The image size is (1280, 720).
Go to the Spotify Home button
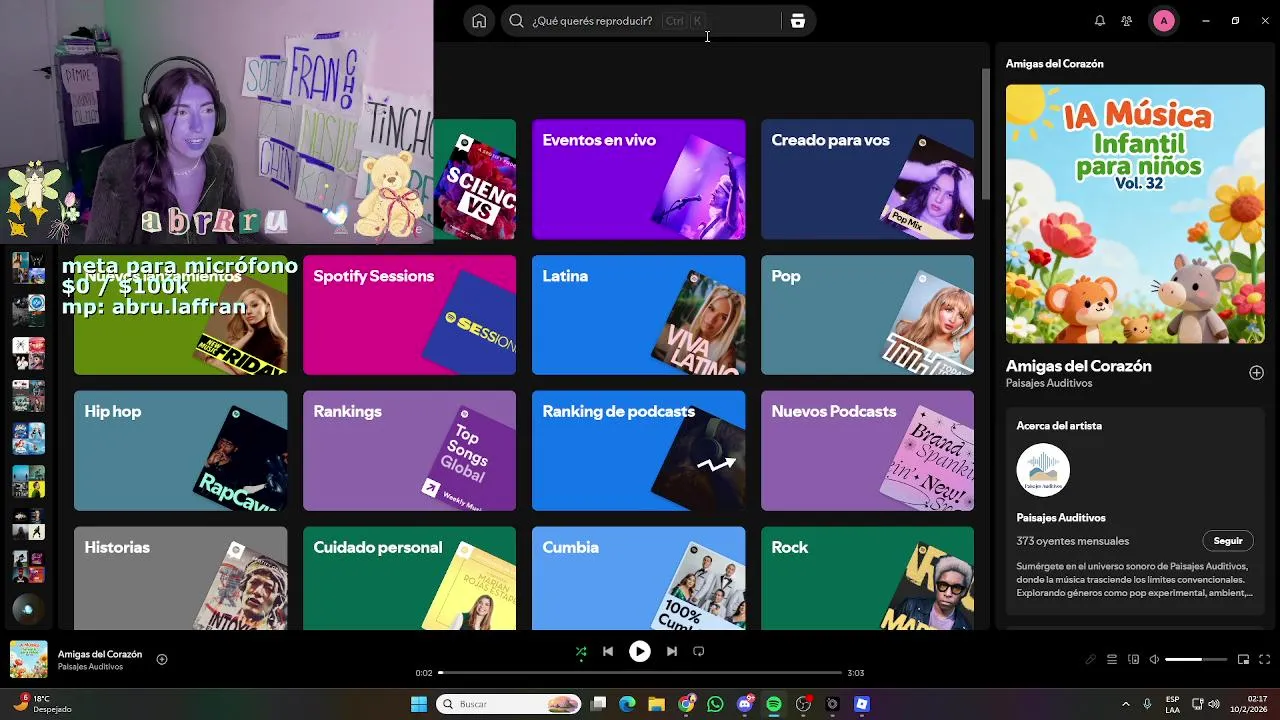(479, 21)
